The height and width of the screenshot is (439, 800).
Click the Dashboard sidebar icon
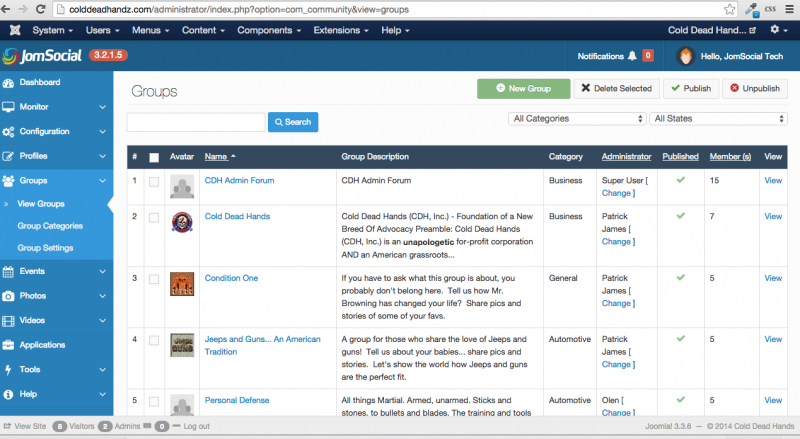pyautogui.click(x=8, y=83)
